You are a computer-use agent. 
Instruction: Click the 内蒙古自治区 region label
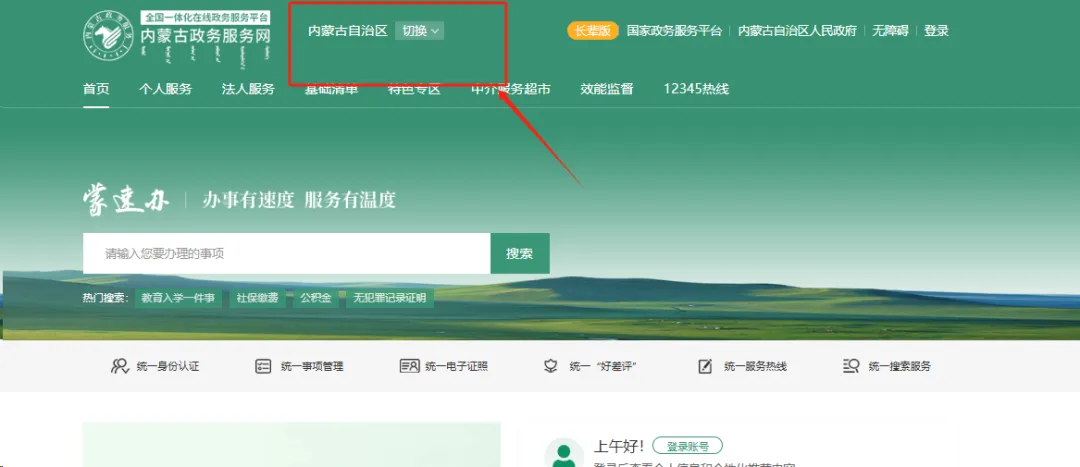[348, 31]
